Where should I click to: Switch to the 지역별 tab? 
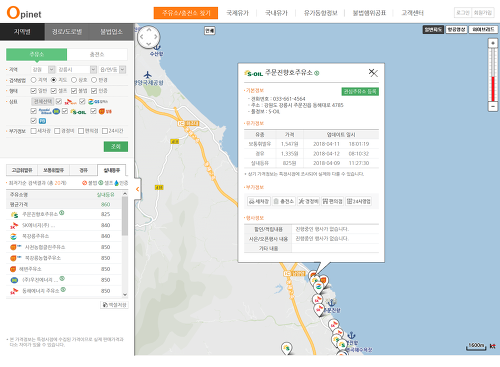click(x=22, y=32)
